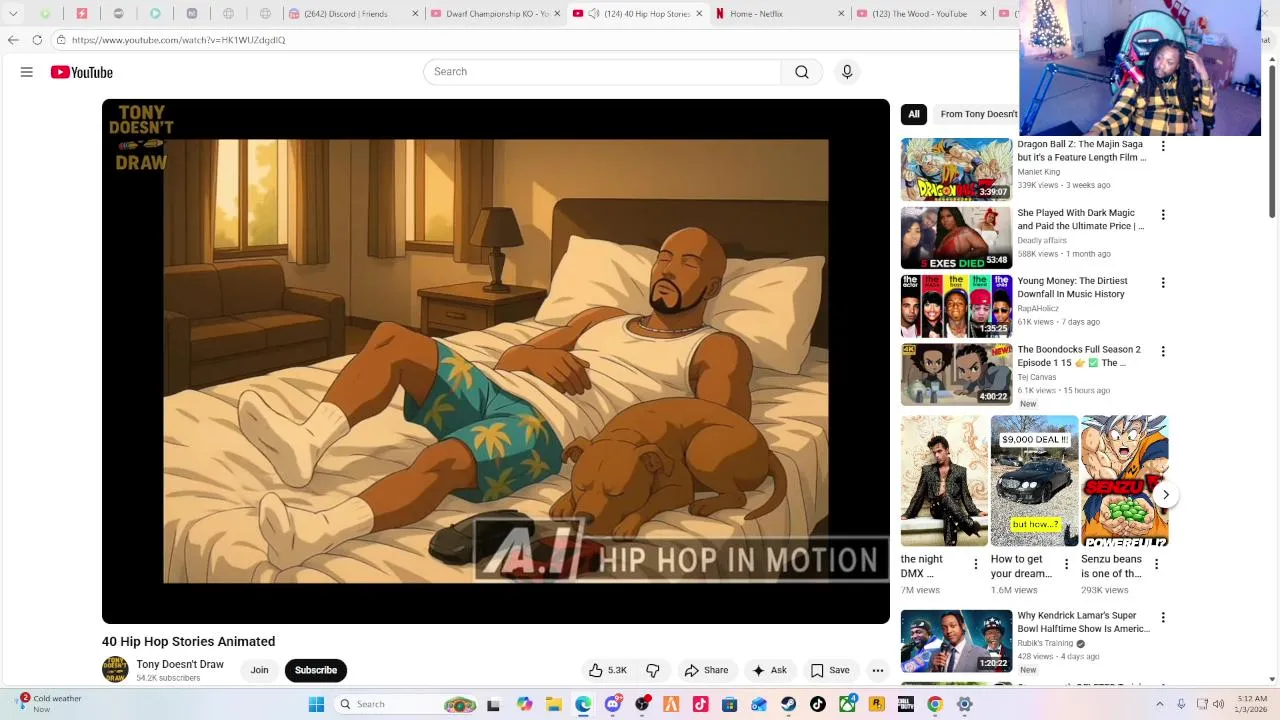Open She Played With Dark Magic thumbnail
Image resolution: width=1280 pixels, height=720 pixels.
click(956, 238)
